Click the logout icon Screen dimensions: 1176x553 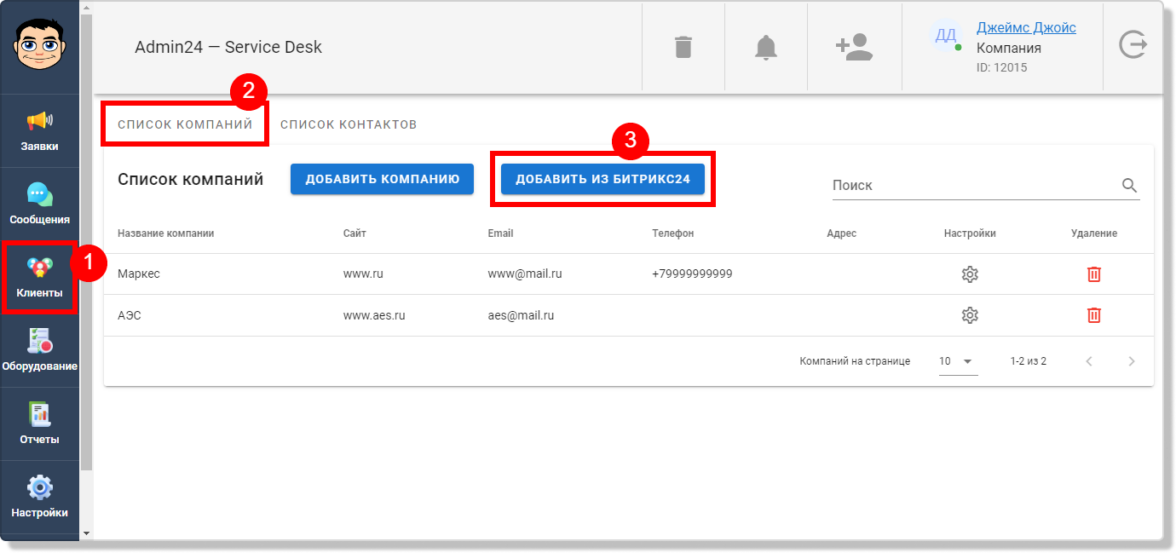pos(1133,45)
